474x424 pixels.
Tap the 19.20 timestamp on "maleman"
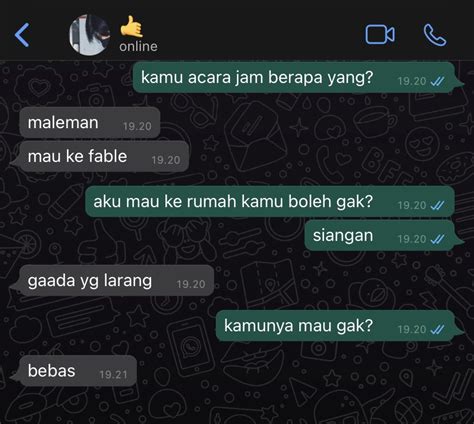(x=137, y=126)
